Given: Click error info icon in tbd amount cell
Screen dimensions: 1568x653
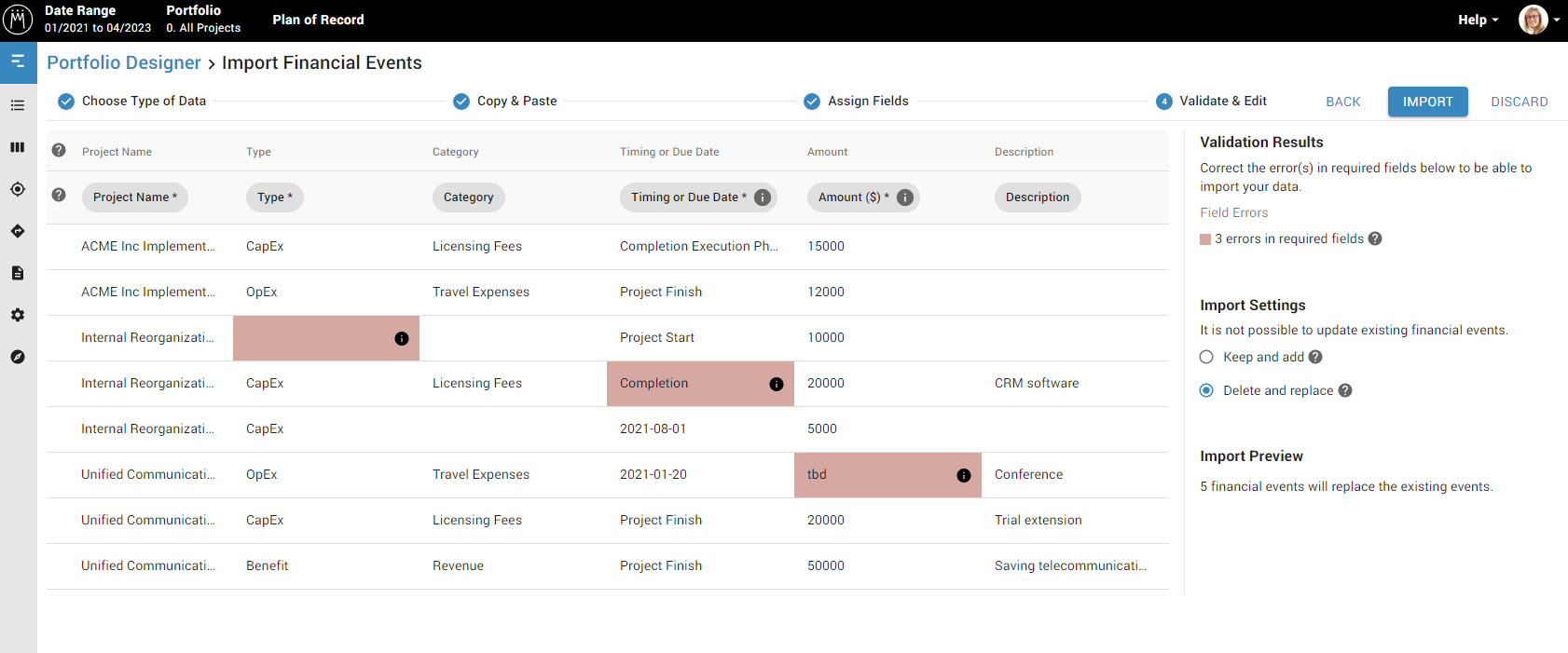Looking at the screenshot, I should pyautogui.click(x=964, y=476).
